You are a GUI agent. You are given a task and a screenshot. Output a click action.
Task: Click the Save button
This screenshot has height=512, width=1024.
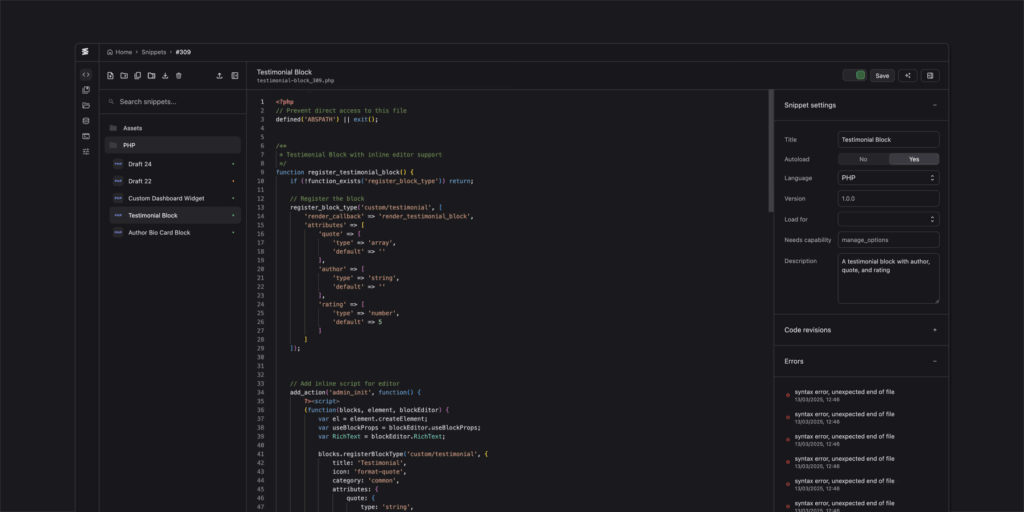point(882,75)
